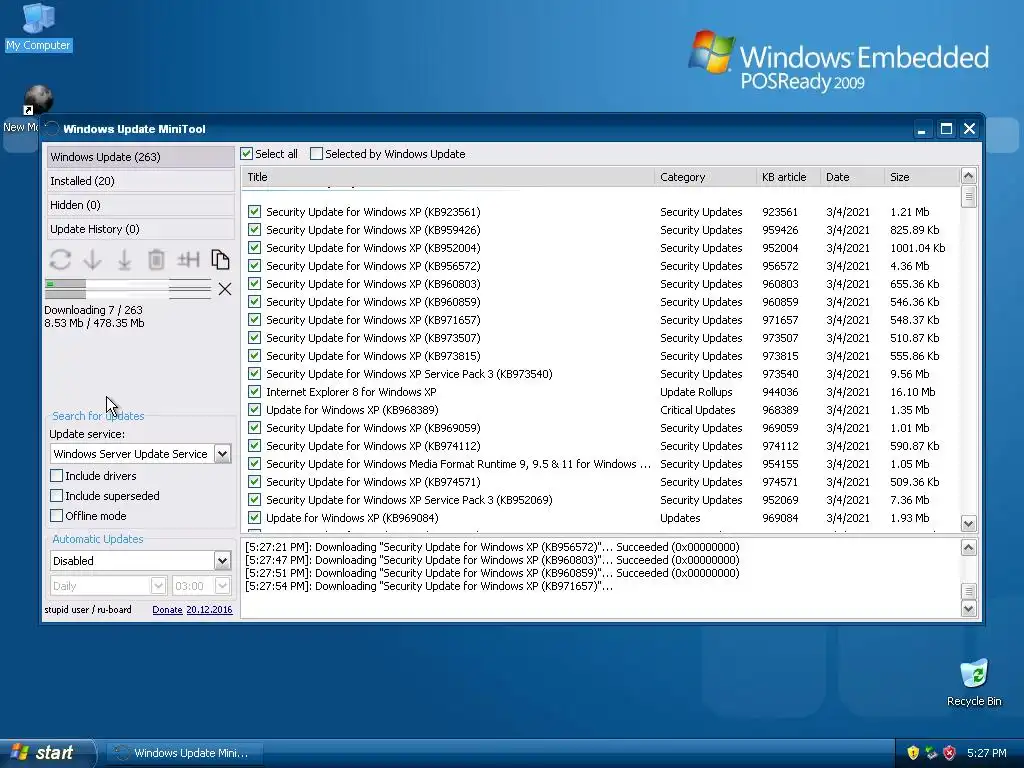Screen dimensions: 1024x768
Task: Click the log pane scroll down arrow
Action: pyautogui.click(x=968, y=608)
